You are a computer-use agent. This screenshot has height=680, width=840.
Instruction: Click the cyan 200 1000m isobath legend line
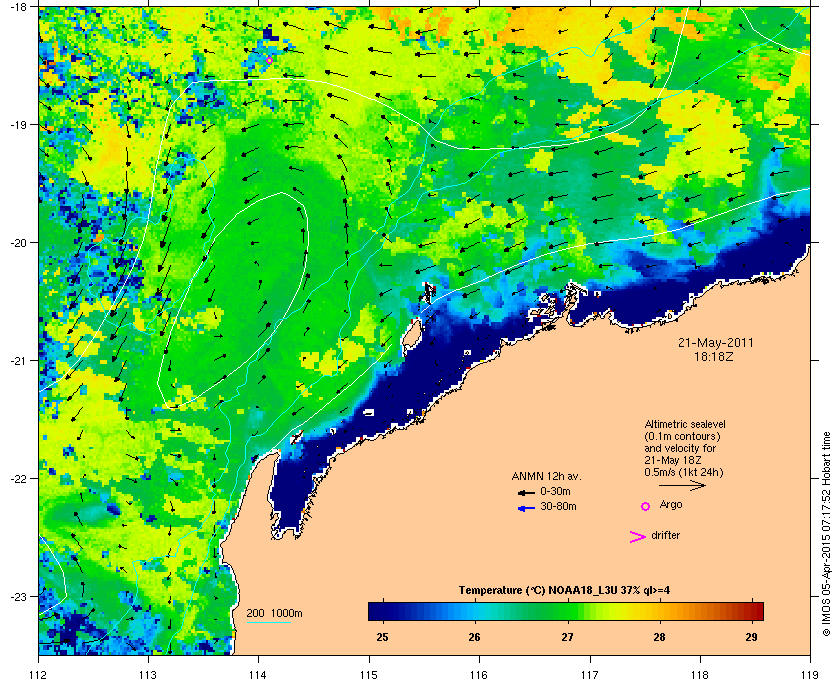268,622
